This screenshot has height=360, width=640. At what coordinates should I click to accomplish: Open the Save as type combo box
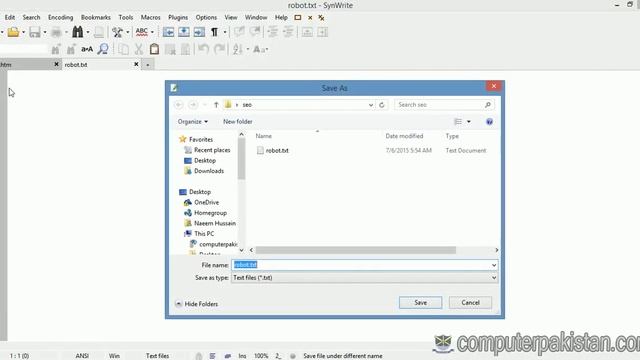364,278
